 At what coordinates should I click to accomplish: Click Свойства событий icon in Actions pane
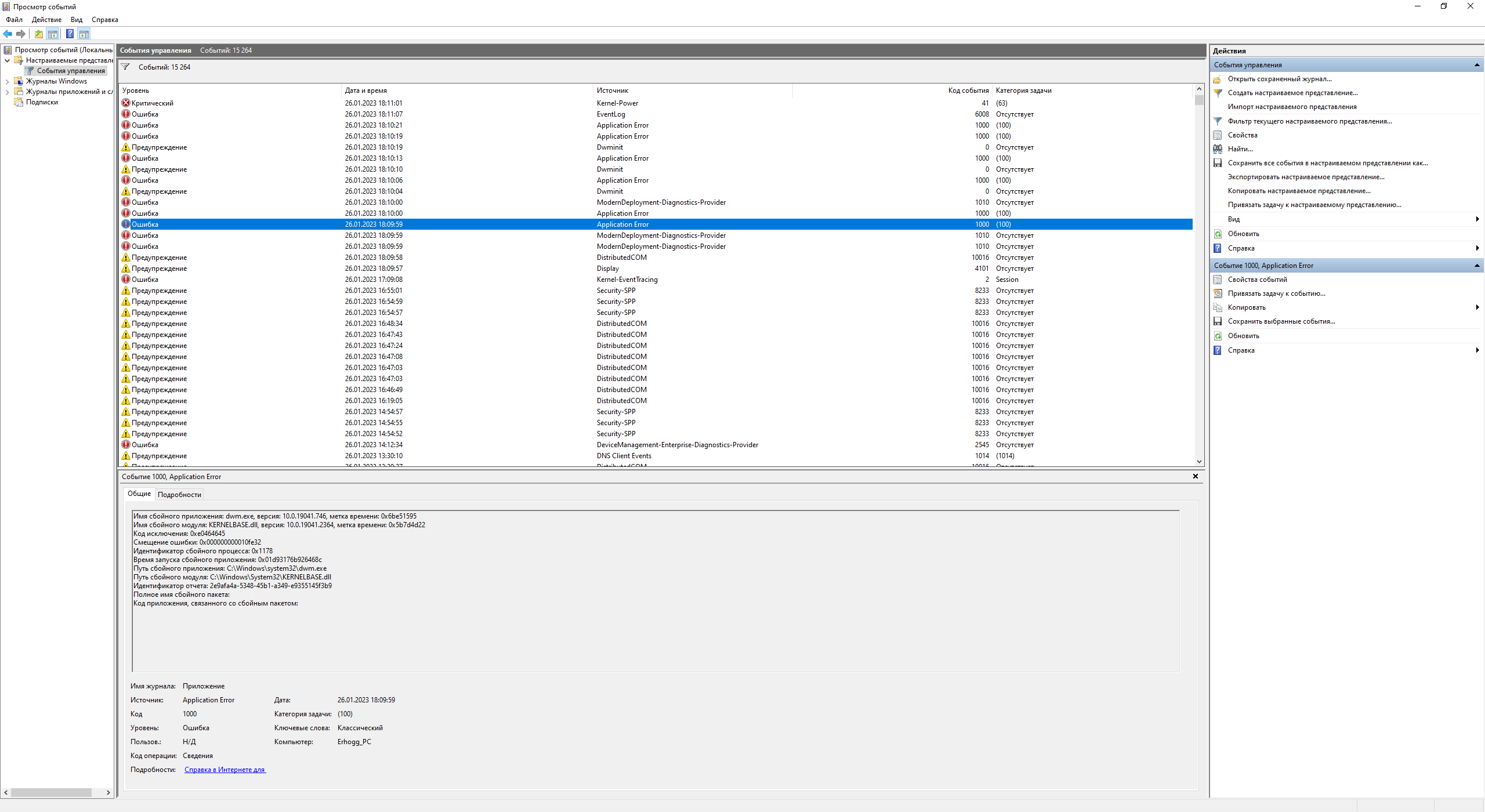pyautogui.click(x=1218, y=280)
